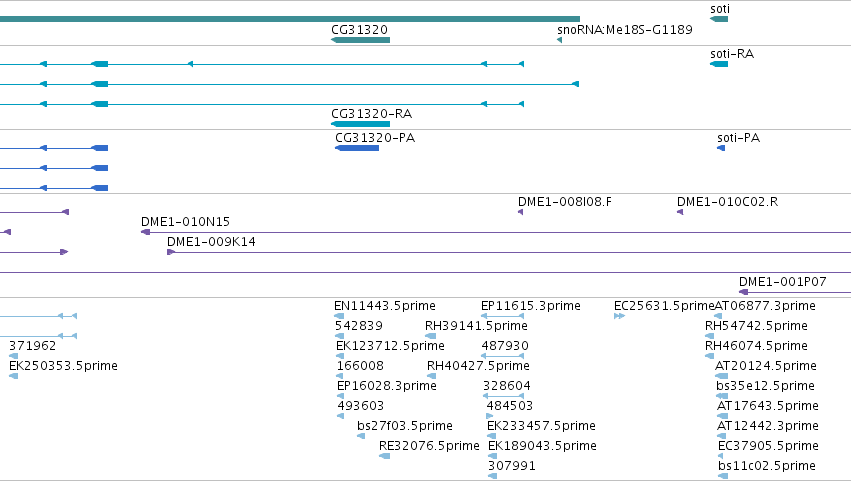Click the EK250353.5prime EST marker
Screen dimensions: 851x481
point(14,376)
